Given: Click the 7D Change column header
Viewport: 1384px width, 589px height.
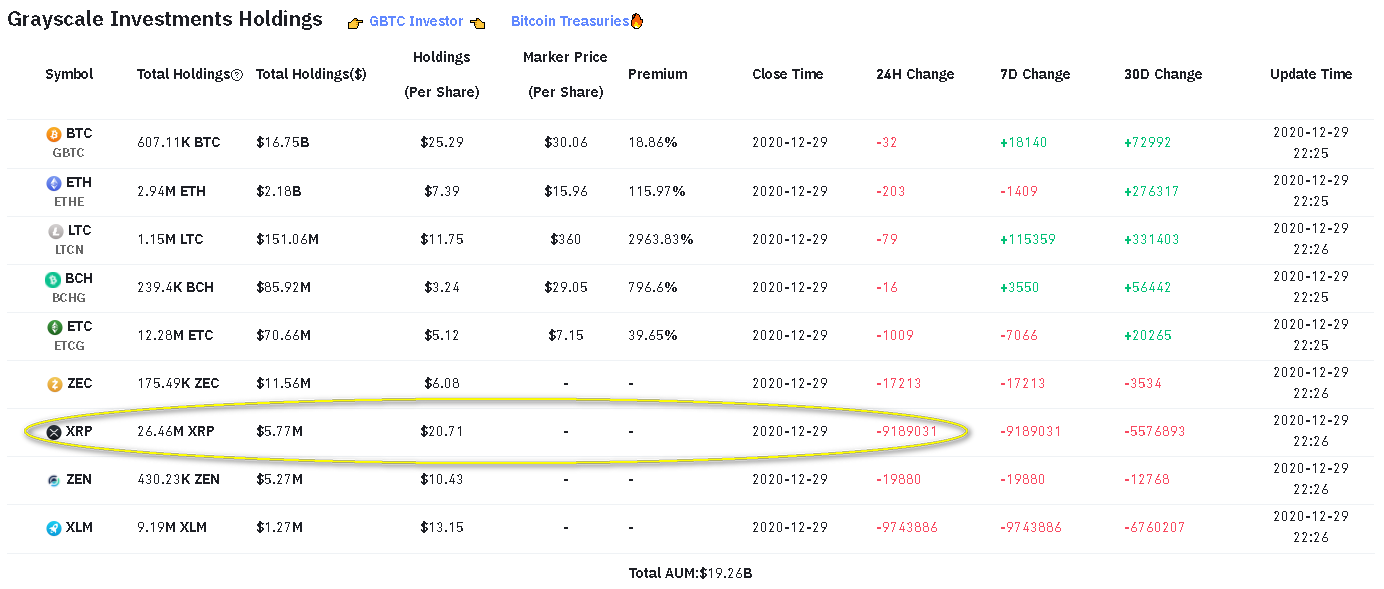Looking at the screenshot, I should click(1035, 74).
